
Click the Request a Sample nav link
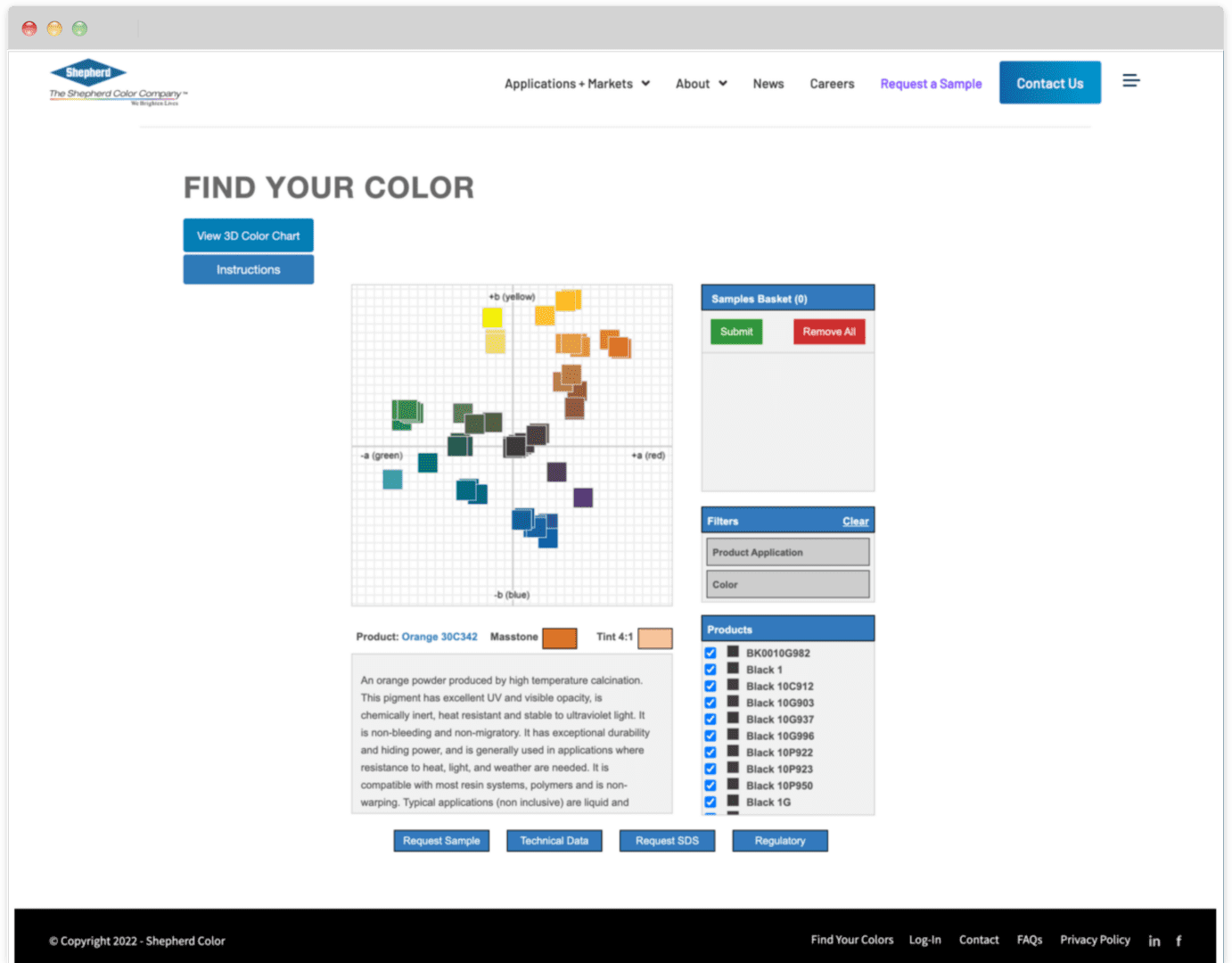tap(931, 84)
